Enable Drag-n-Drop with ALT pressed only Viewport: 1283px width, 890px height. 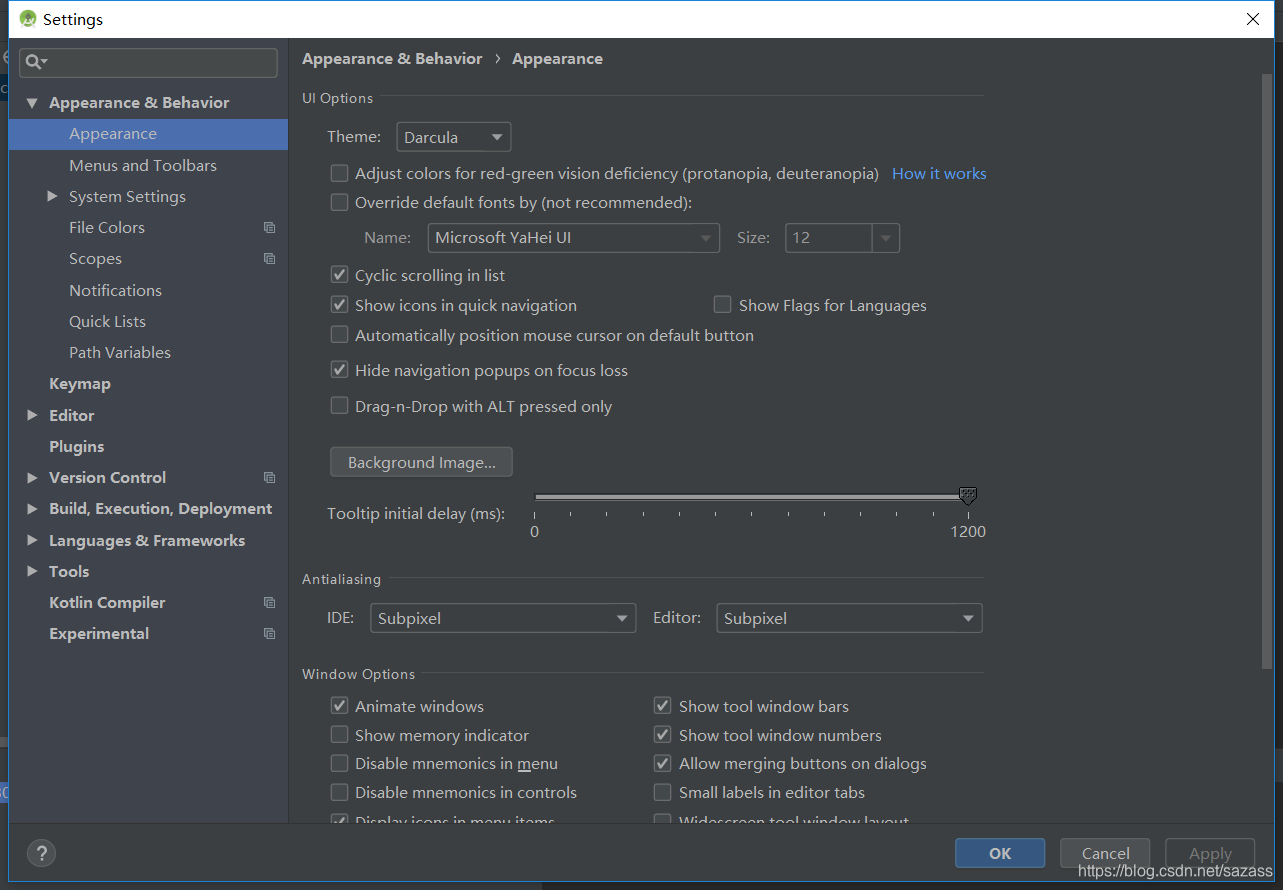coord(340,406)
